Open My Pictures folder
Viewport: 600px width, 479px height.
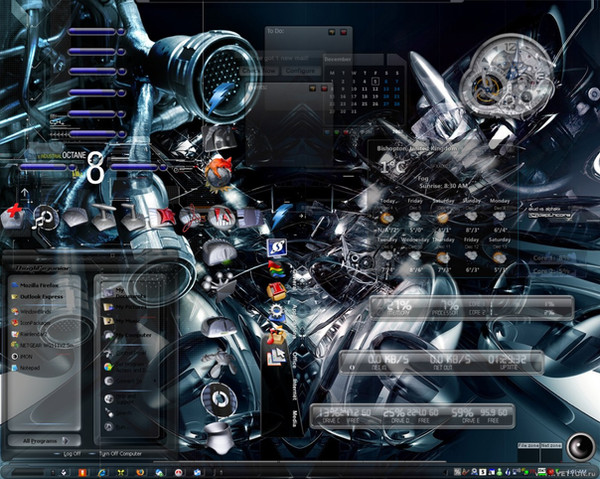[x=125, y=307]
